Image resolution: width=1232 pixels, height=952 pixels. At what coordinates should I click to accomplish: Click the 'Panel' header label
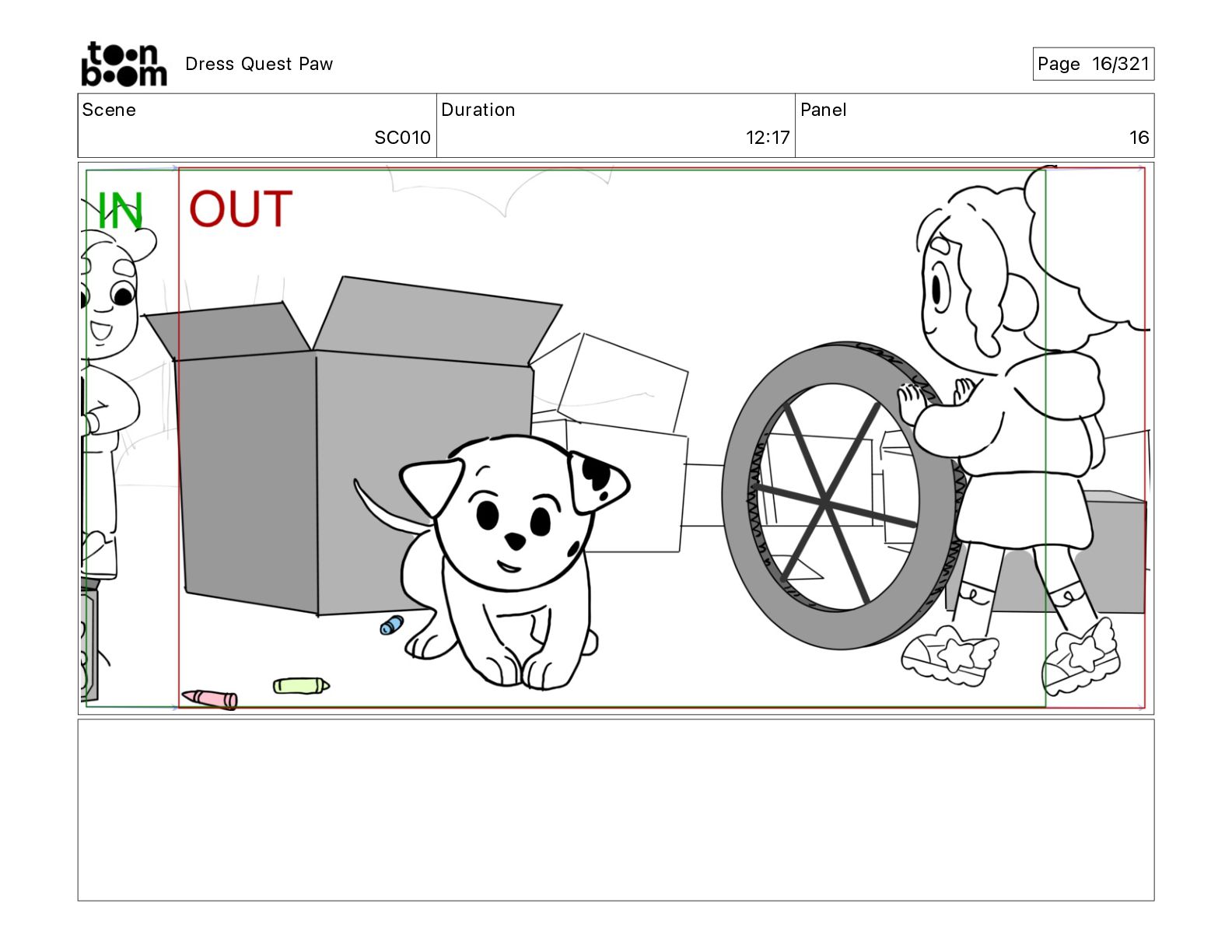click(x=823, y=110)
